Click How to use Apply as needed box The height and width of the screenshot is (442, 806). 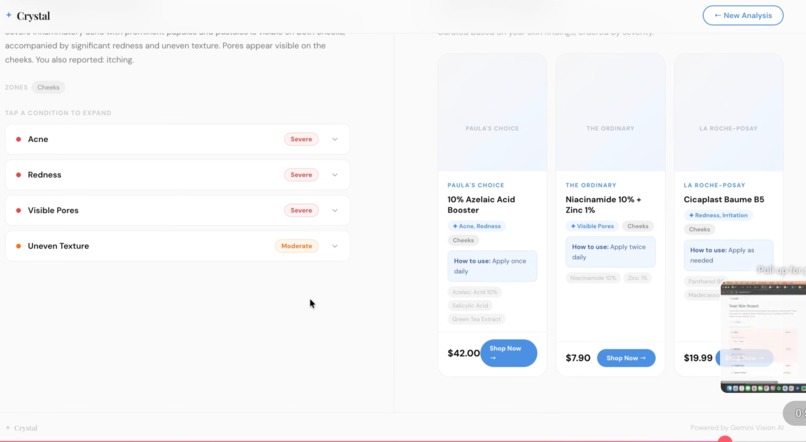click(x=728, y=255)
